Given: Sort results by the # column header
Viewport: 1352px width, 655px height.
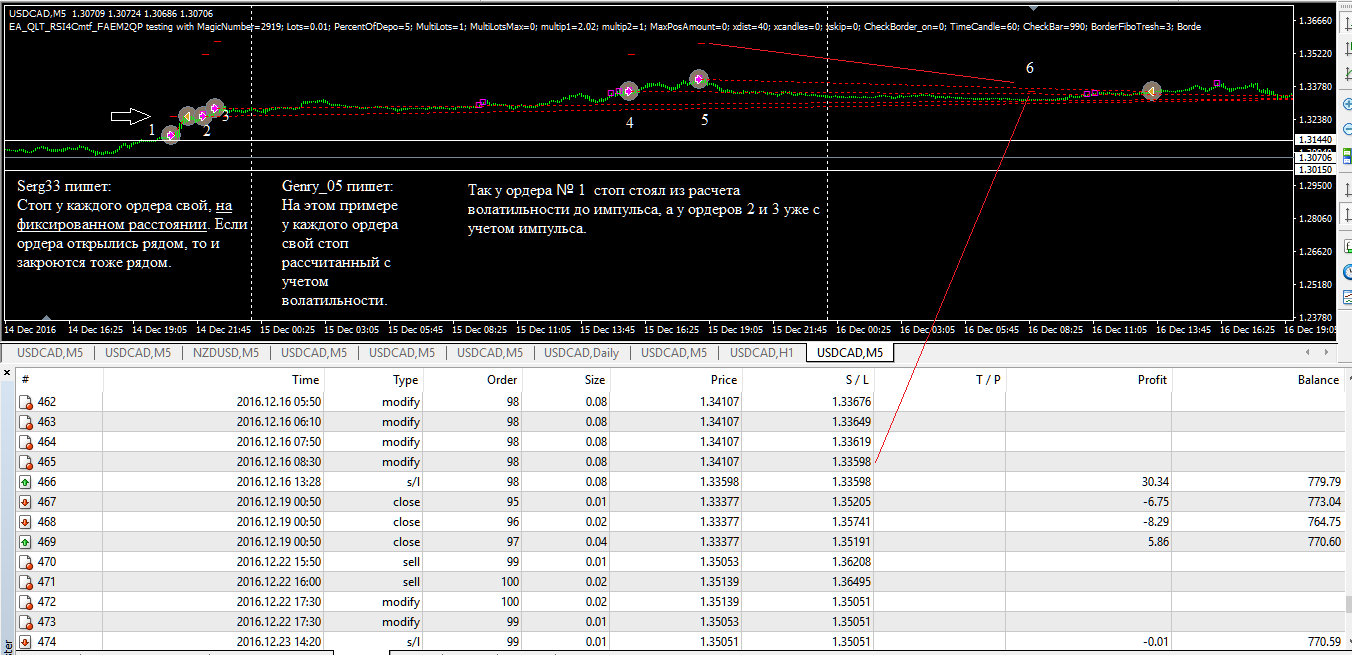Looking at the screenshot, I should click(59, 380).
